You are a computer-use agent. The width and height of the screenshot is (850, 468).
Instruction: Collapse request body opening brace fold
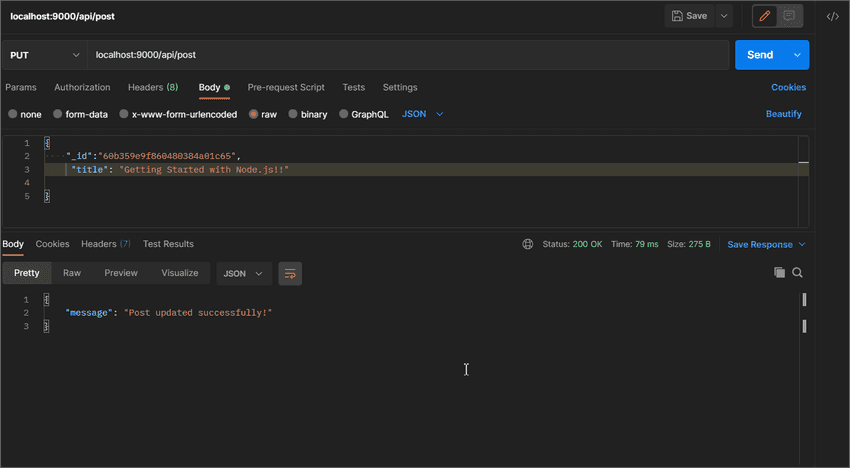click(x=47, y=143)
